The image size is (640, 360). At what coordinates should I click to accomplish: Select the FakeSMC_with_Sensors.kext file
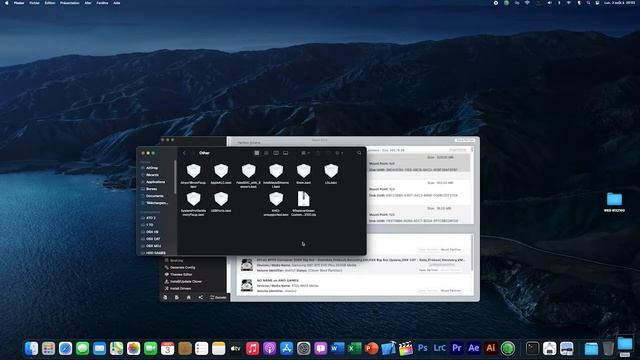tap(248, 176)
